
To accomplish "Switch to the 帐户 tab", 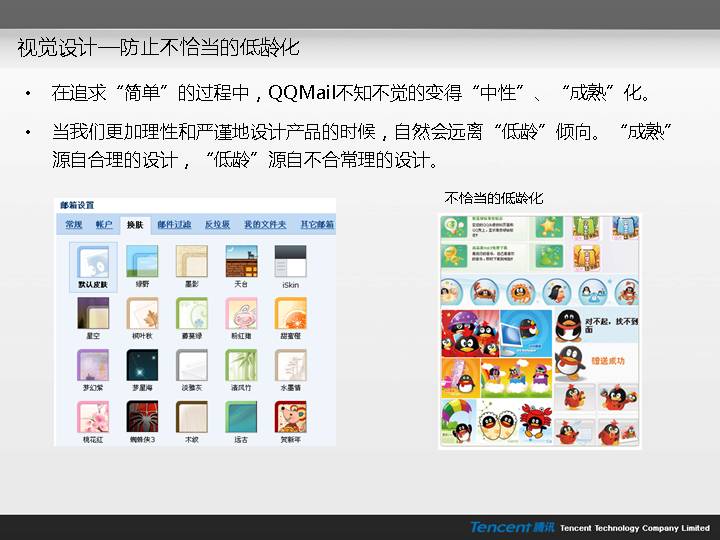I will [x=104, y=225].
